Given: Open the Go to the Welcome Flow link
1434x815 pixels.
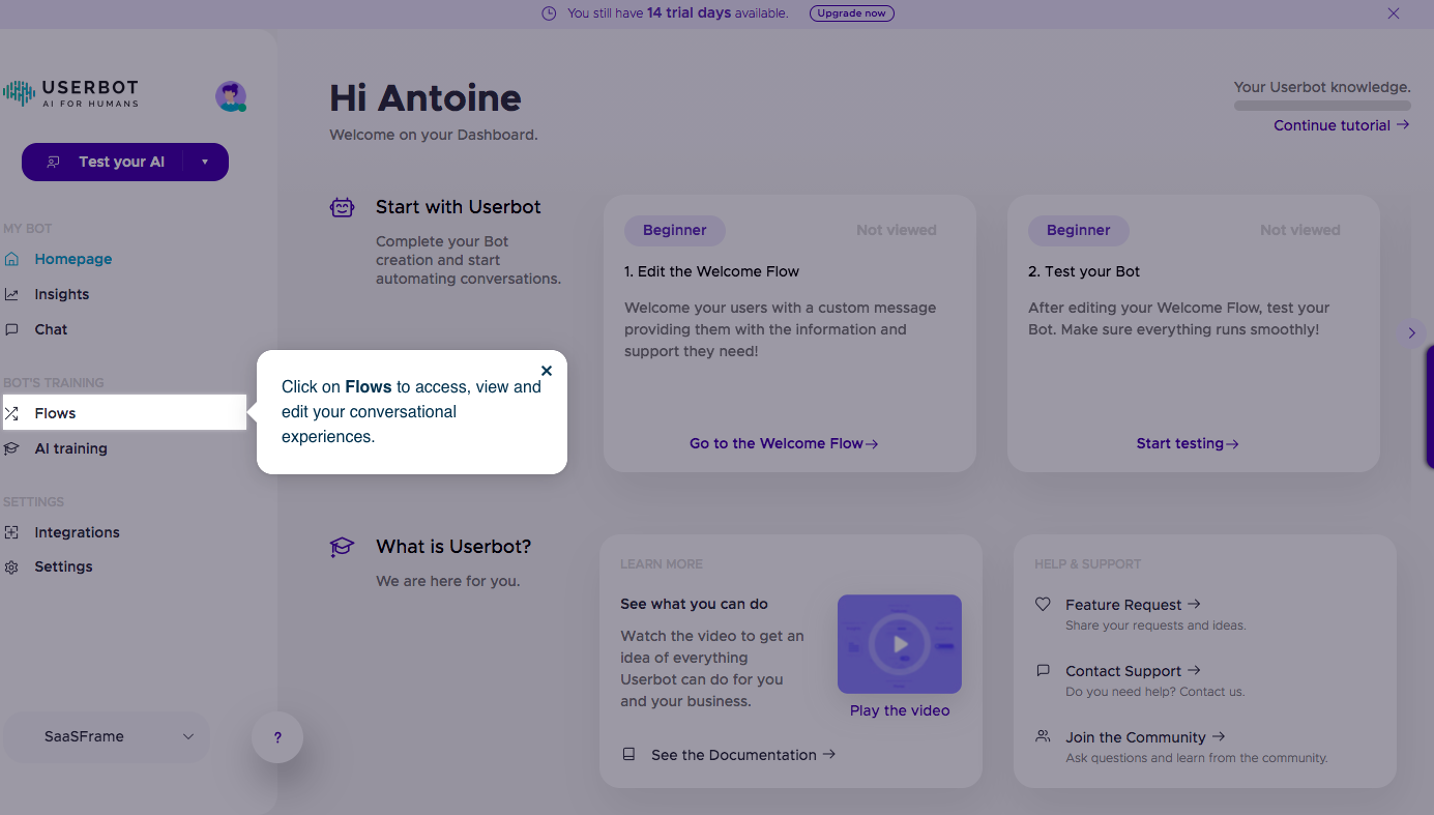Looking at the screenshot, I should [784, 443].
